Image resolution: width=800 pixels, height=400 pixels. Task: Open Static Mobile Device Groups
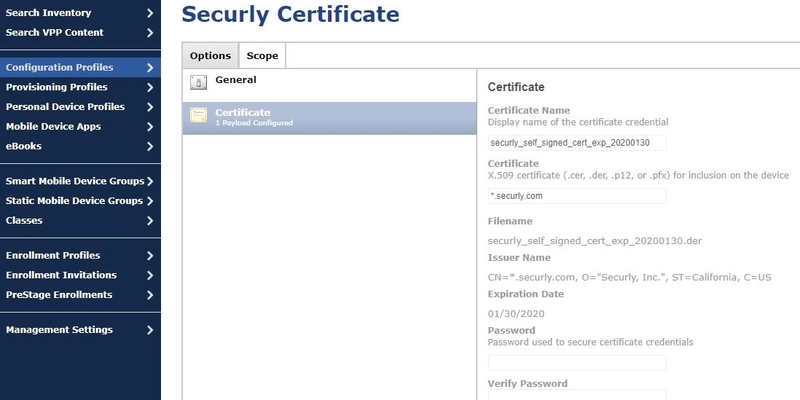(80, 201)
